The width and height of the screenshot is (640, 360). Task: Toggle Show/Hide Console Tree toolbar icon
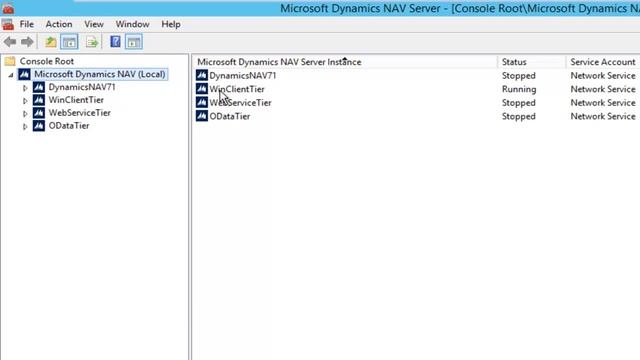[x=69, y=42]
